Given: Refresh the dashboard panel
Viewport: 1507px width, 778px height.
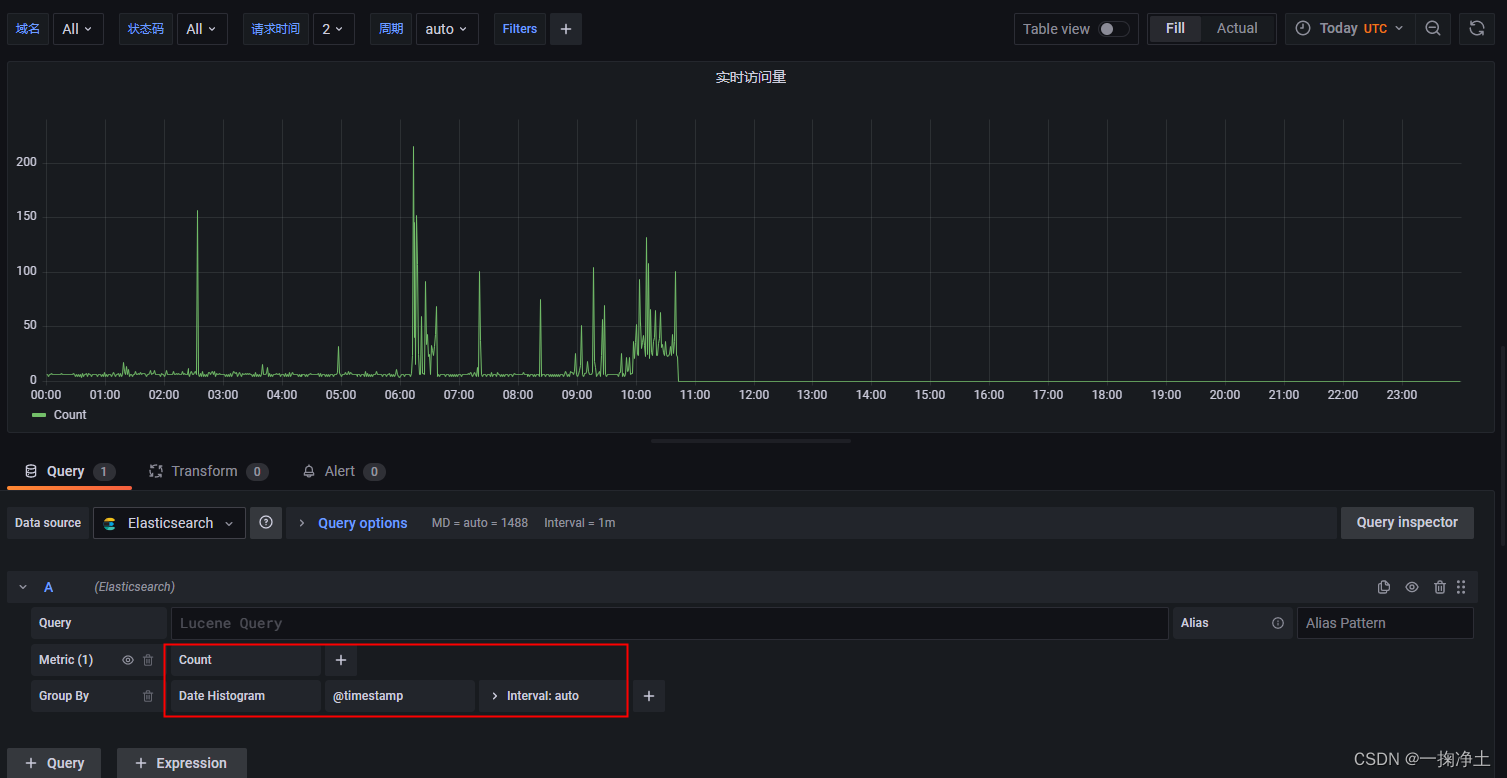Looking at the screenshot, I should pyautogui.click(x=1477, y=29).
